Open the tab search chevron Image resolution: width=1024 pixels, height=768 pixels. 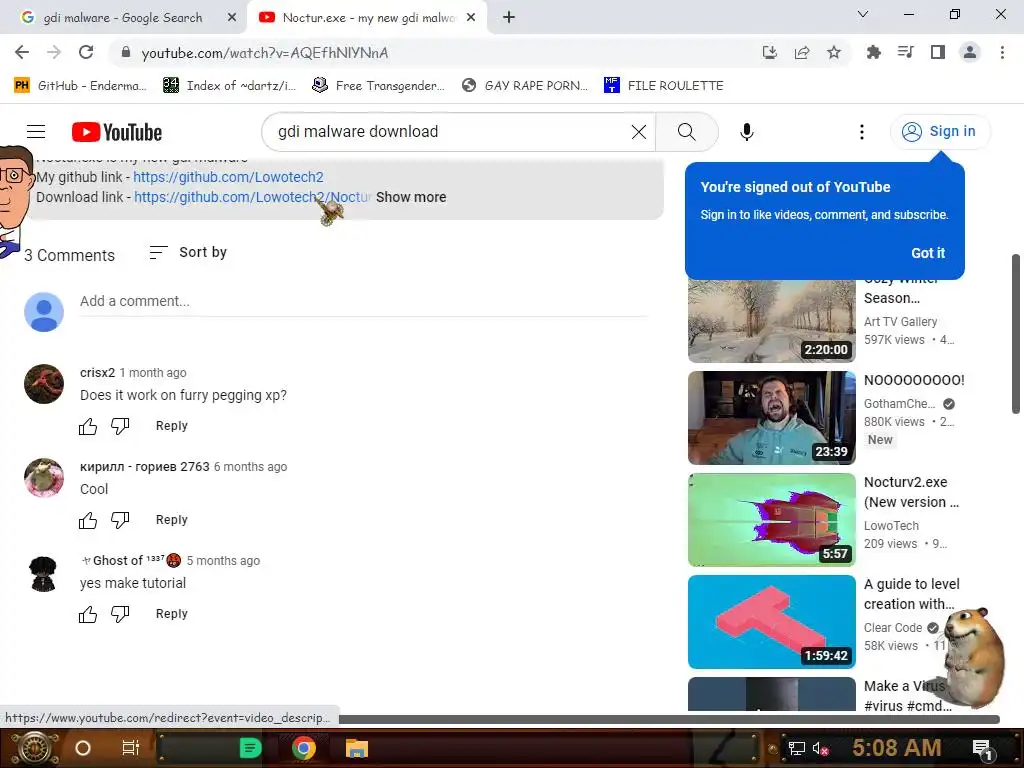tap(863, 14)
